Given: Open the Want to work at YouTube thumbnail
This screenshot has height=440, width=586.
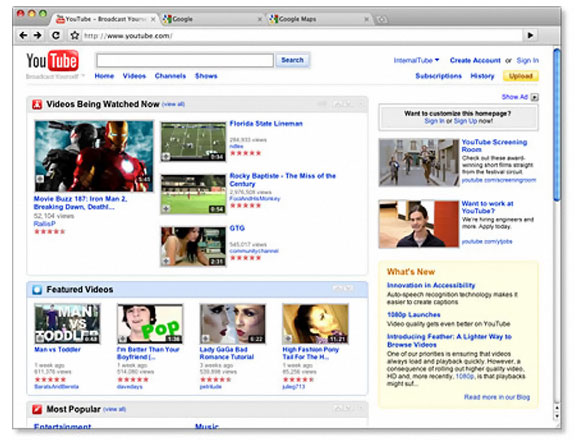Looking at the screenshot, I should 419,224.
